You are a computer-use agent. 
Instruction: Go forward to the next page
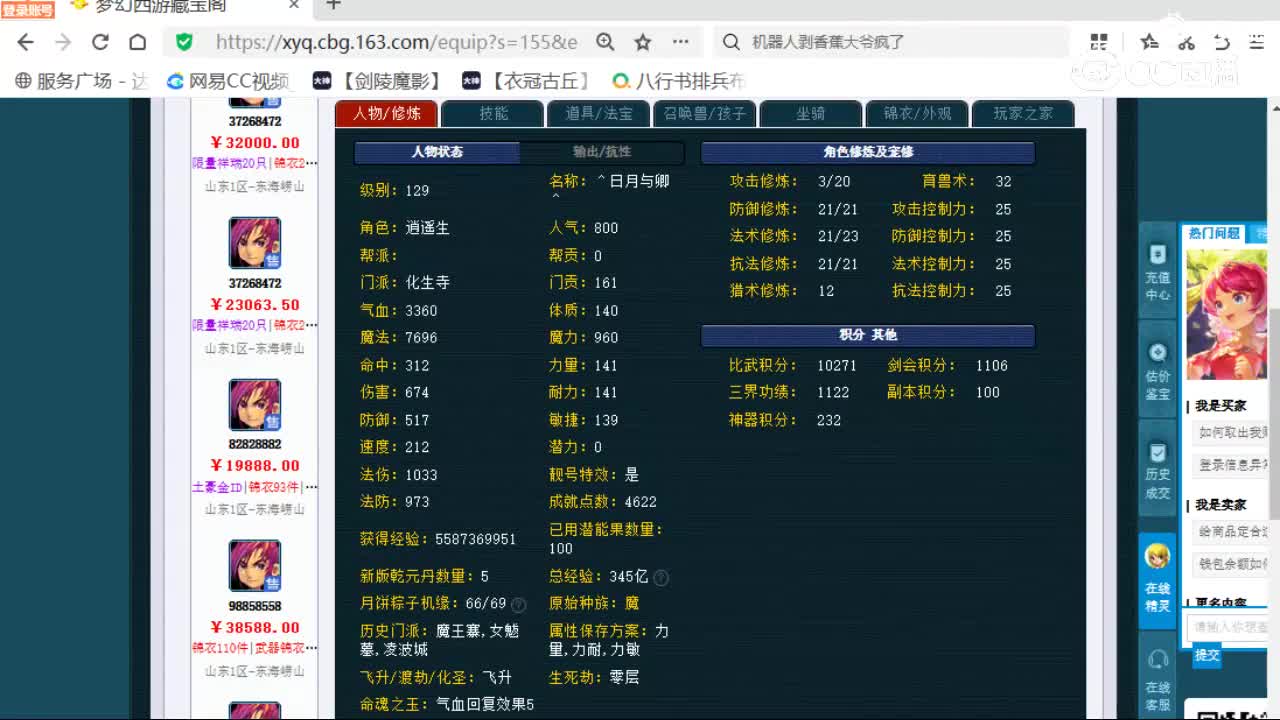(63, 42)
